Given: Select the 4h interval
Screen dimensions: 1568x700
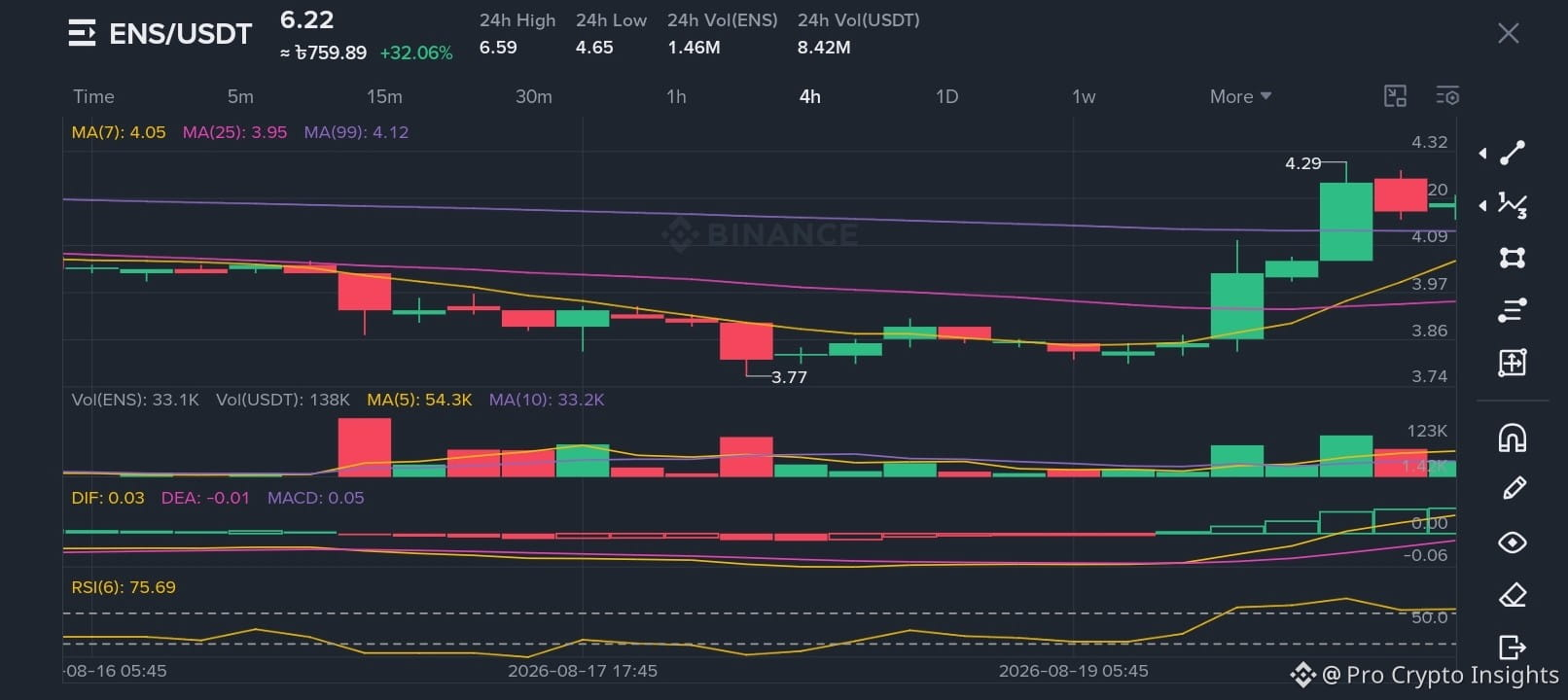Looking at the screenshot, I should (x=810, y=96).
